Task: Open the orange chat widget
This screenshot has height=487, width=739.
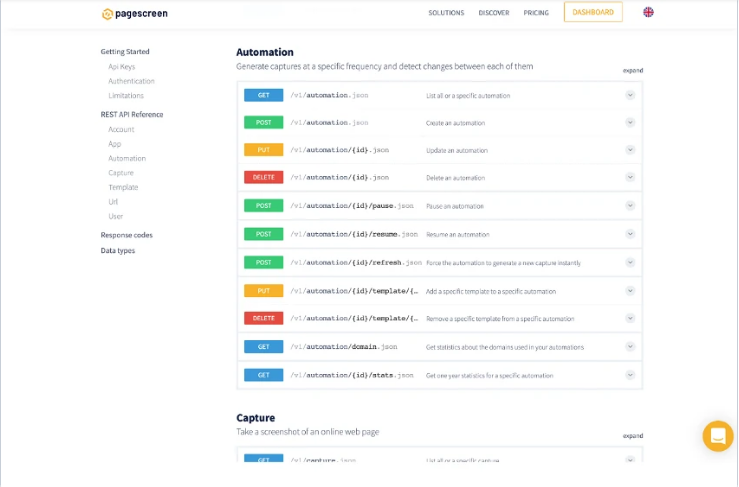Action: pos(718,436)
